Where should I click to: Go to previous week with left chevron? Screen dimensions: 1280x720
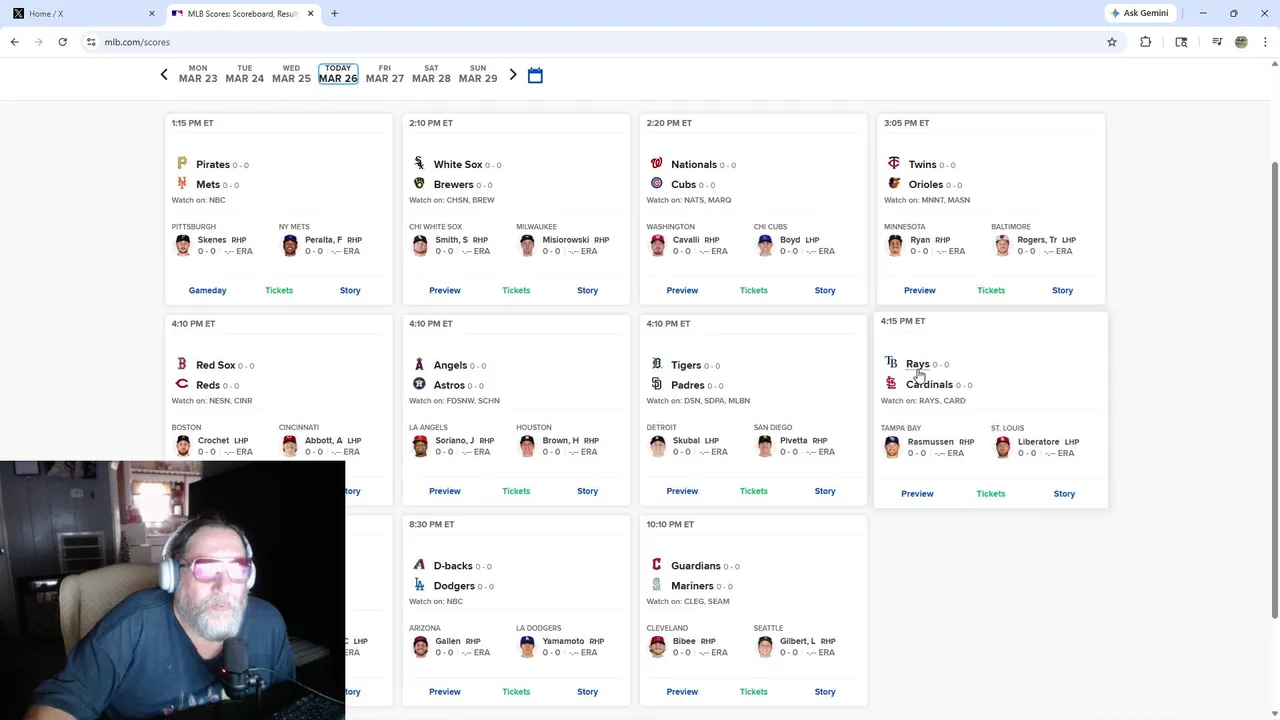[164, 75]
